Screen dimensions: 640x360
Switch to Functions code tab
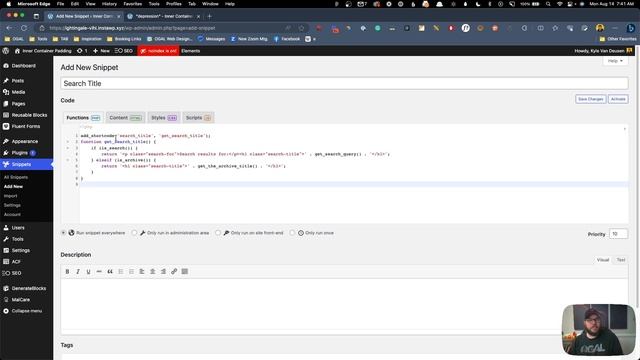point(83,118)
